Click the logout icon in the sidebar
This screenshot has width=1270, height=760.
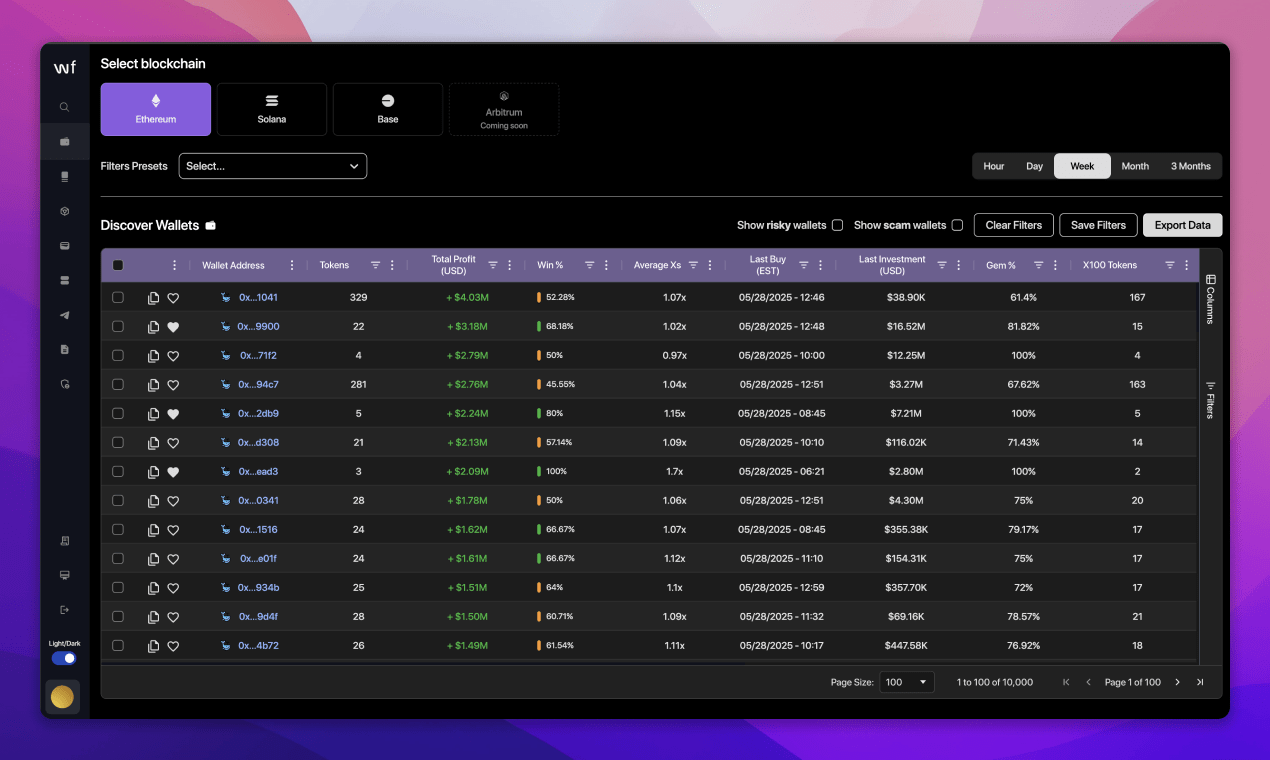[x=64, y=609]
